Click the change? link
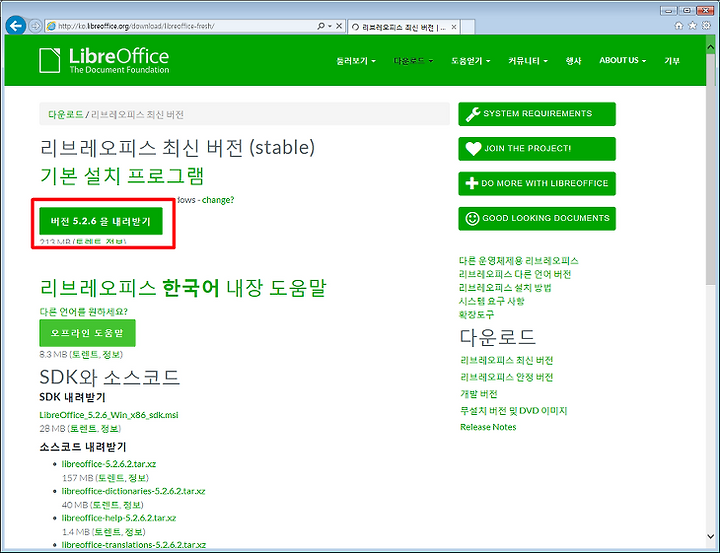Viewport: 720px width, 553px height. tap(218, 200)
